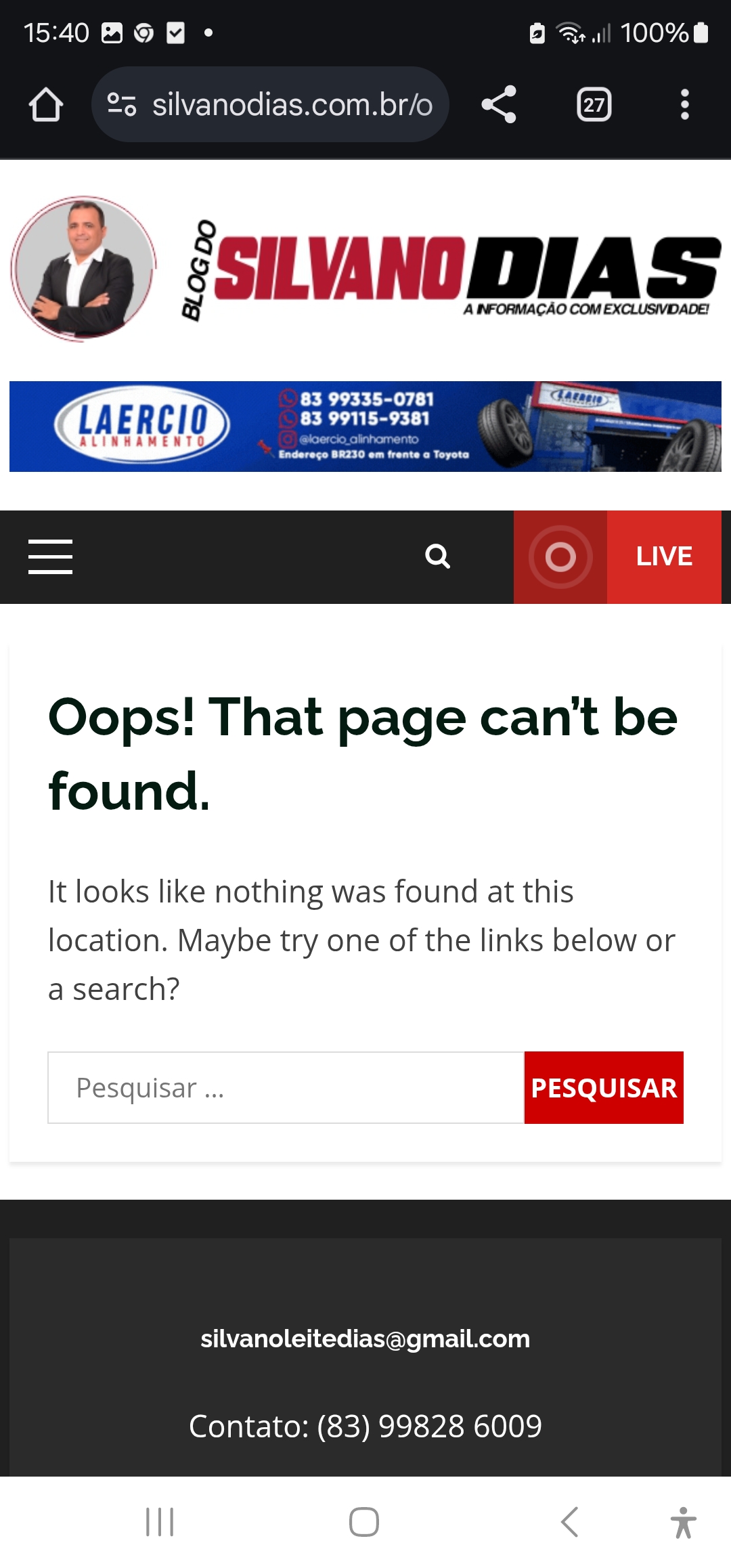Viewport: 731px width, 1568px height.
Task: Open the tab switcher showing 27 tabs
Action: [x=594, y=105]
